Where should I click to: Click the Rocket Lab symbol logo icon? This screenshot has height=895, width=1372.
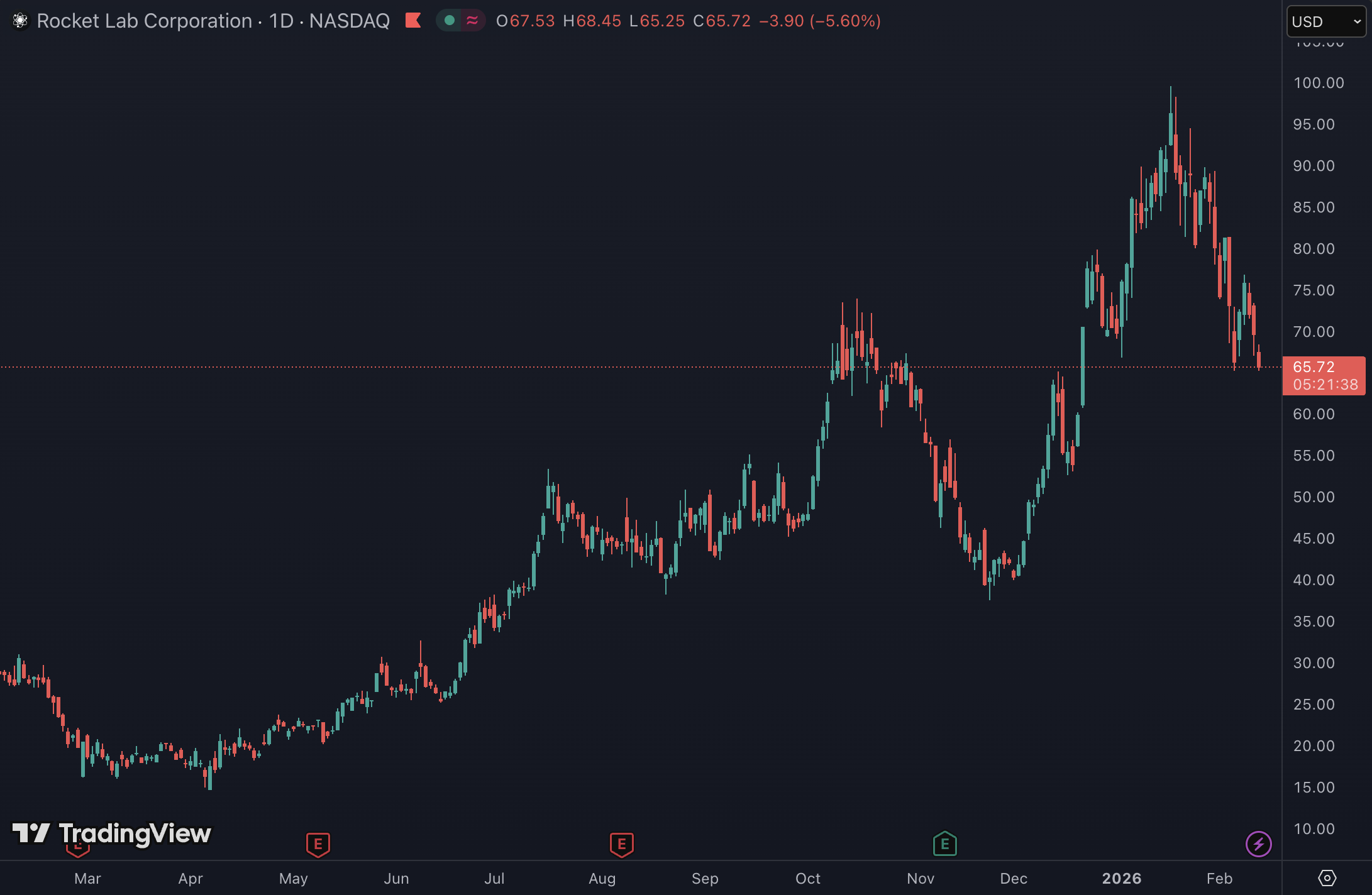point(20,21)
